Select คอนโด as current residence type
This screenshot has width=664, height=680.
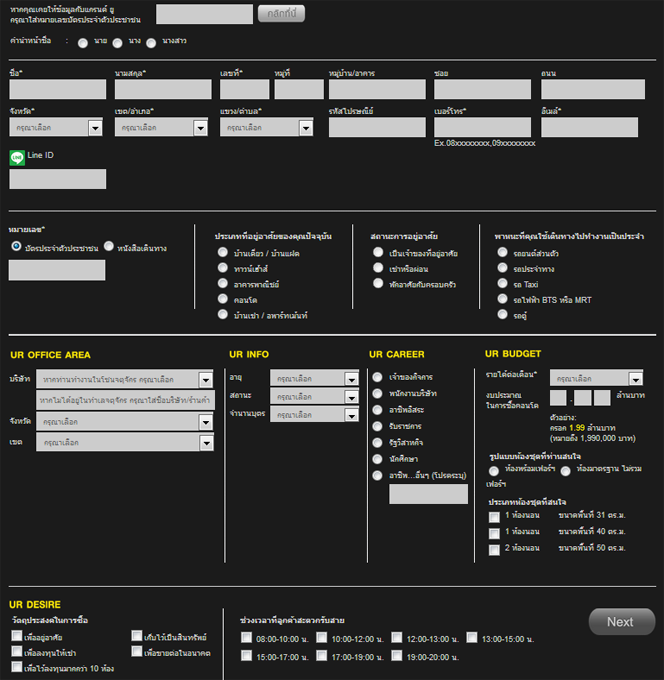coord(222,299)
